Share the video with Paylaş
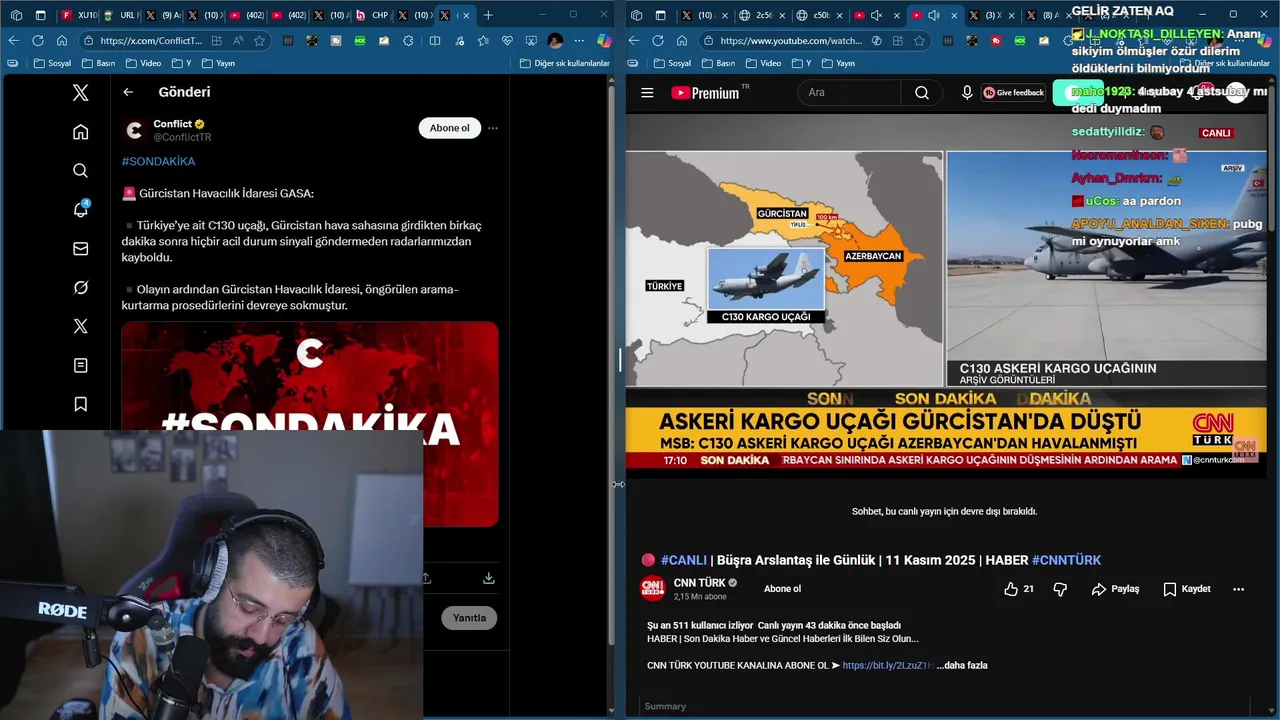The width and height of the screenshot is (1280, 720). point(1116,589)
